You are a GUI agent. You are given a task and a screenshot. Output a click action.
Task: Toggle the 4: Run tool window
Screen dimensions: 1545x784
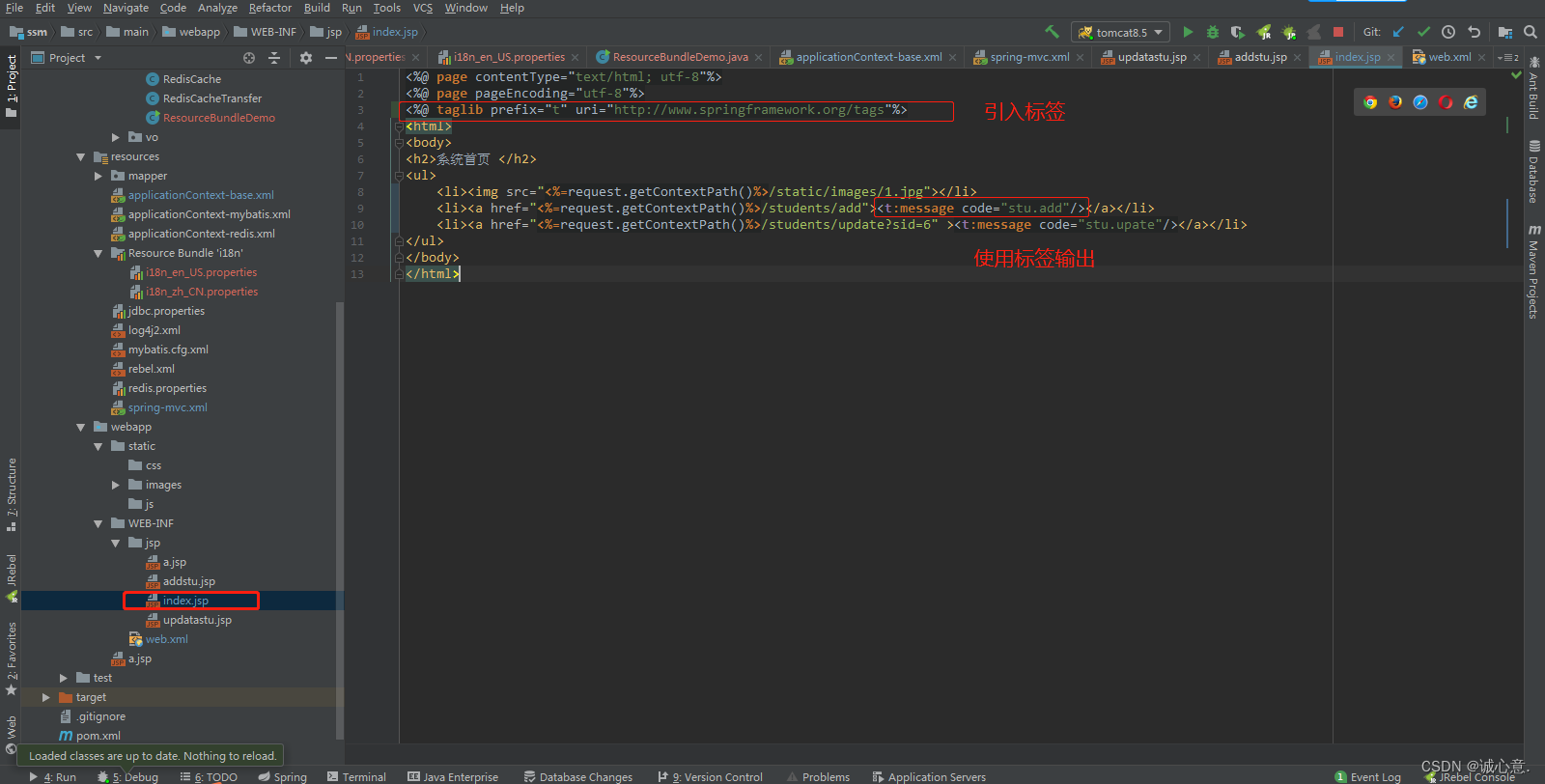(52, 776)
